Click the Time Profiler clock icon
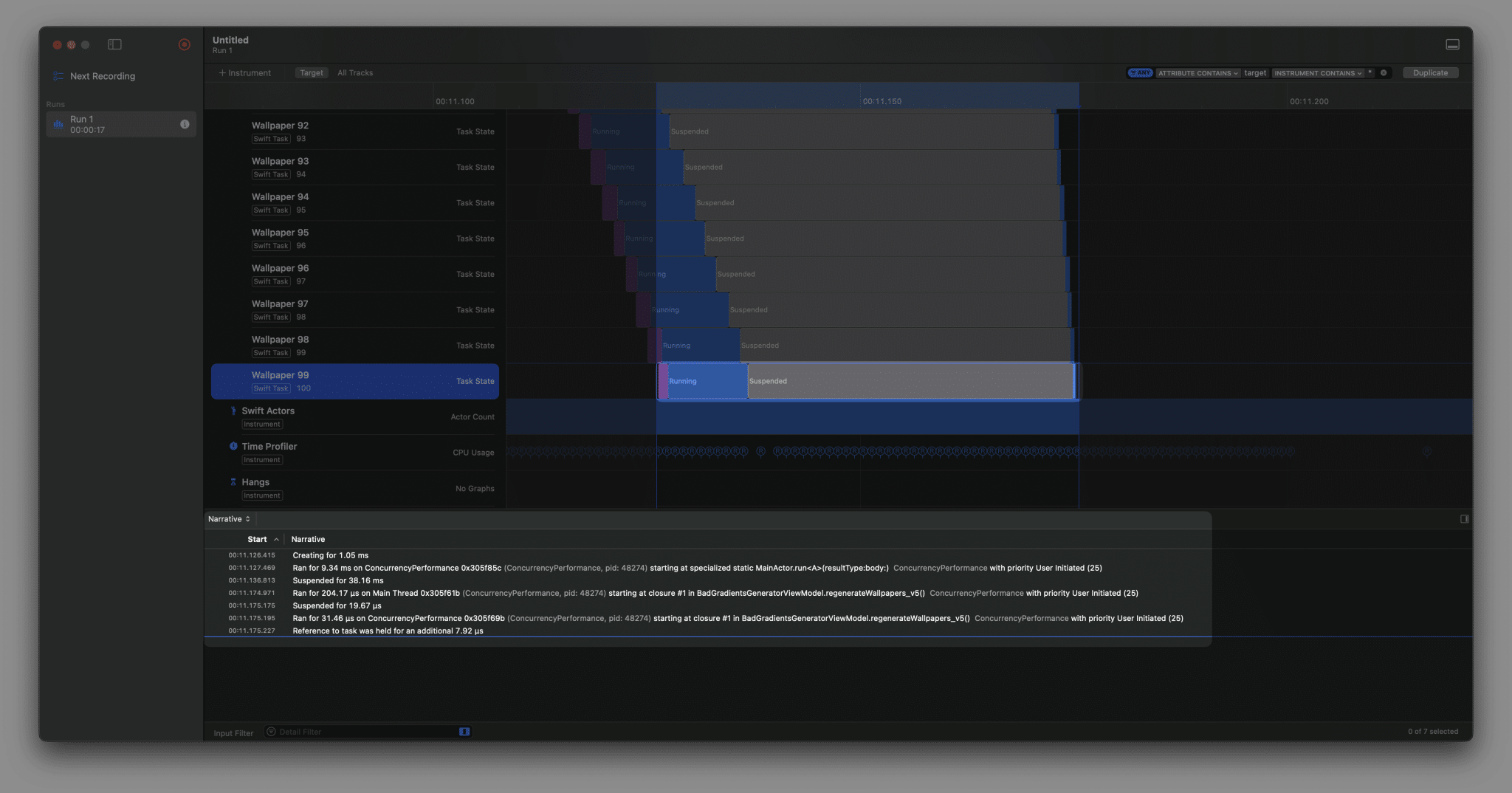 (233, 446)
